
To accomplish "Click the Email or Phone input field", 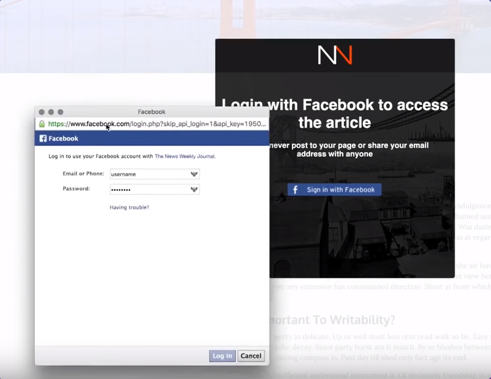I will click(x=155, y=174).
